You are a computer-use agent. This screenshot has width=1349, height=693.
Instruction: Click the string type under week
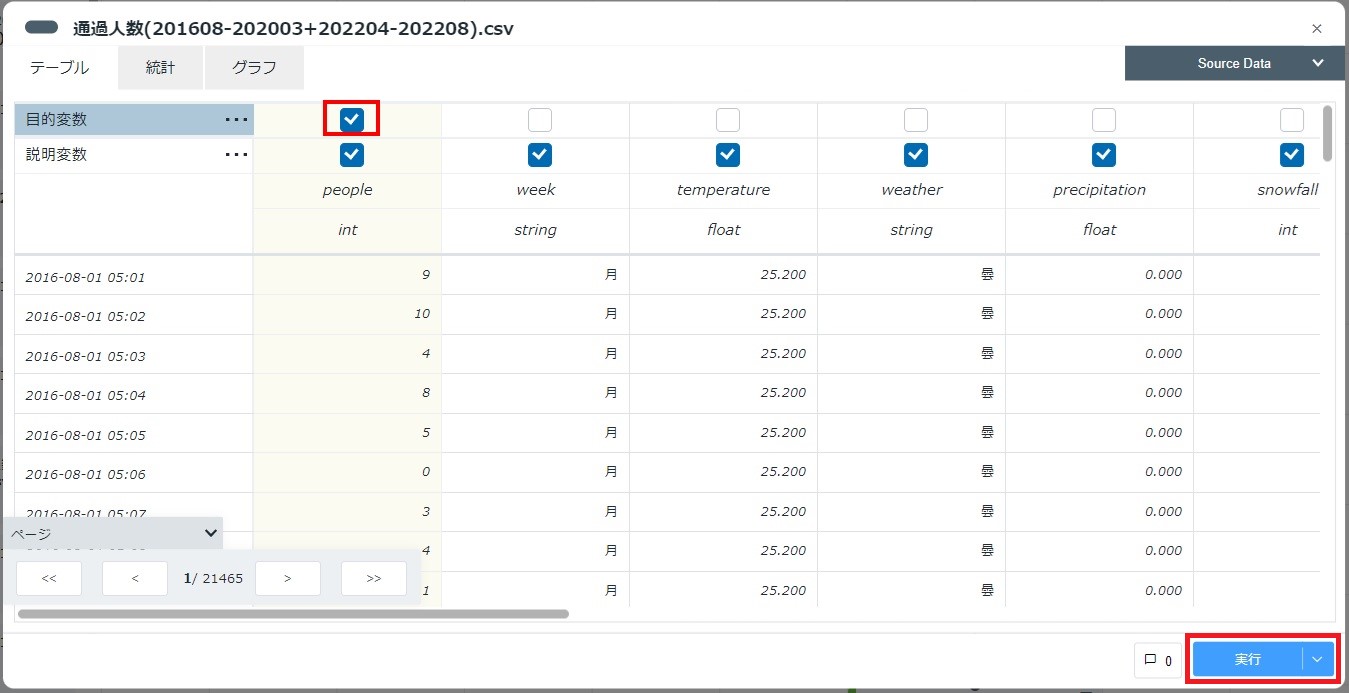coord(535,230)
